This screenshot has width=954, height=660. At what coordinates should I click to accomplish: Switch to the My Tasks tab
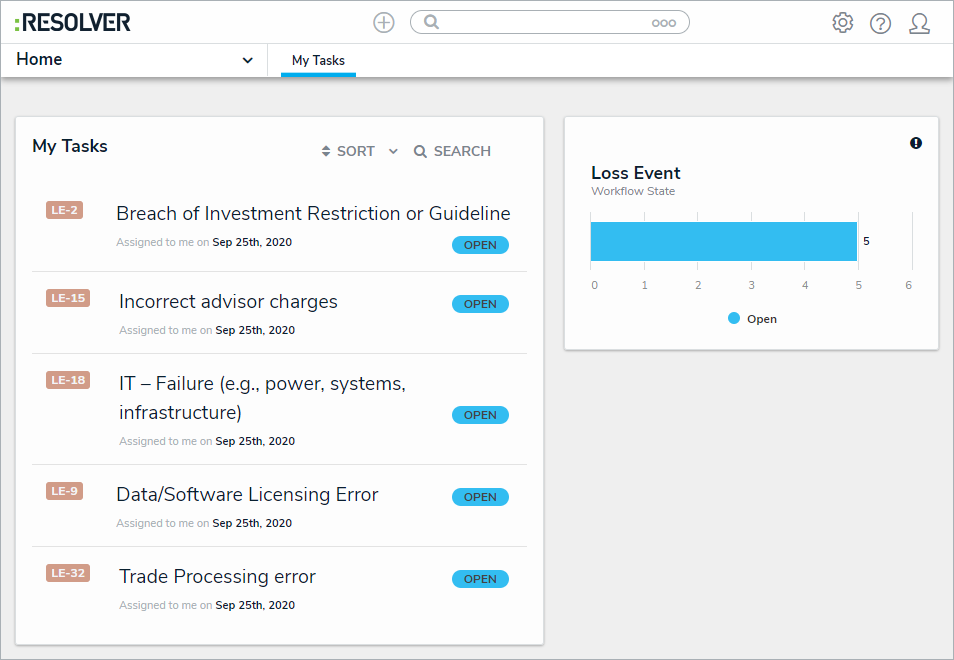point(318,61)
